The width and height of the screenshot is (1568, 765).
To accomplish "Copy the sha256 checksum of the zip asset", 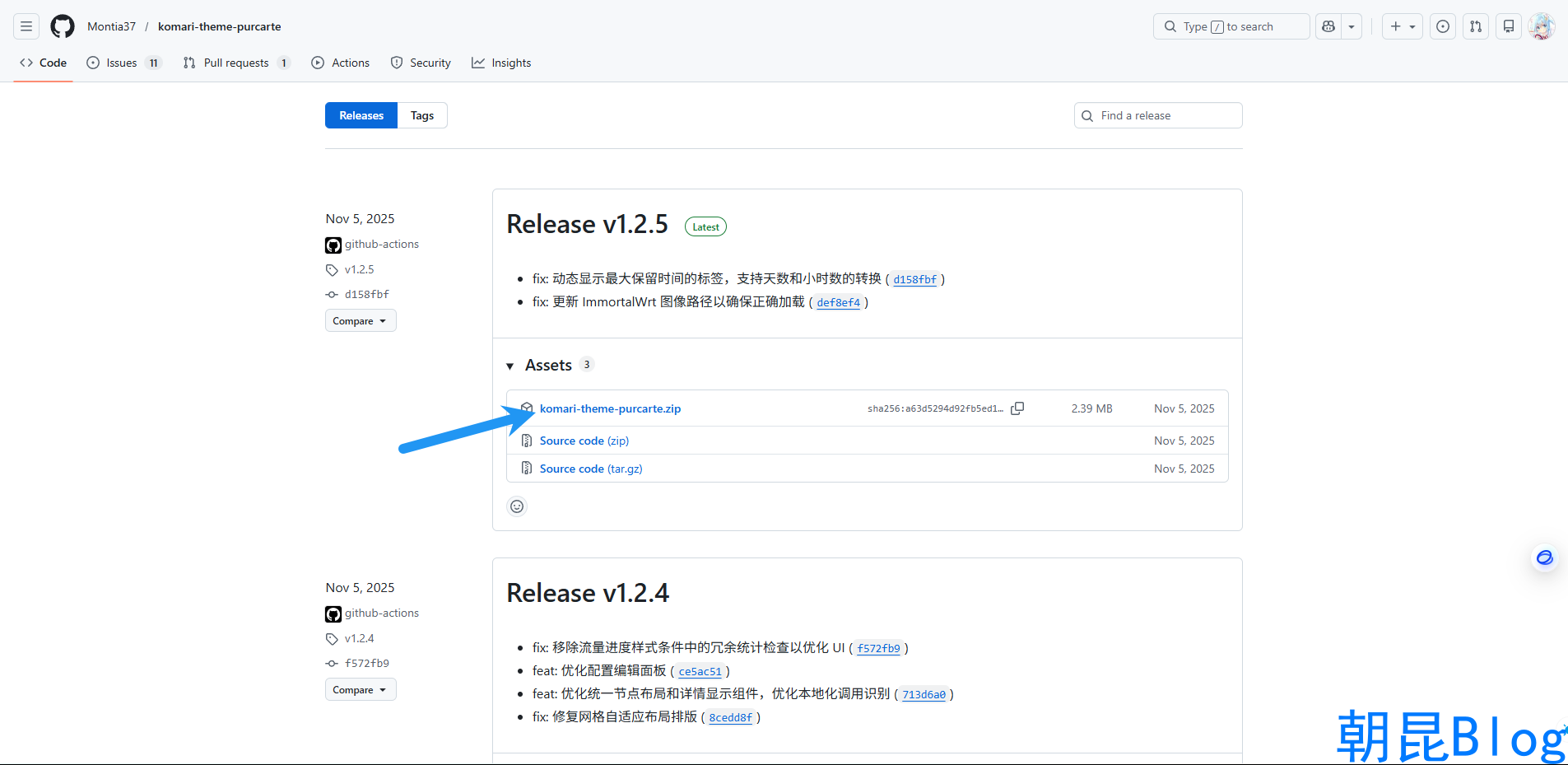I will (x=1017, y=408).
